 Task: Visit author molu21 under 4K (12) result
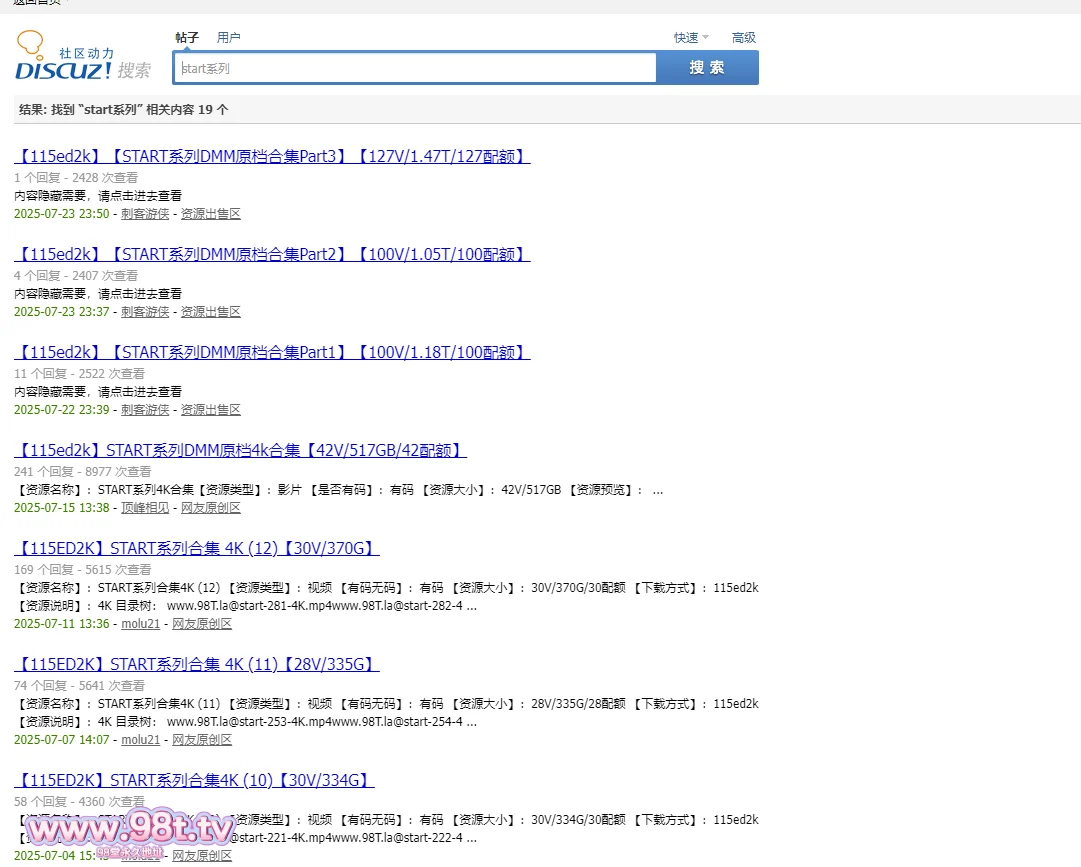pos(140,624)
